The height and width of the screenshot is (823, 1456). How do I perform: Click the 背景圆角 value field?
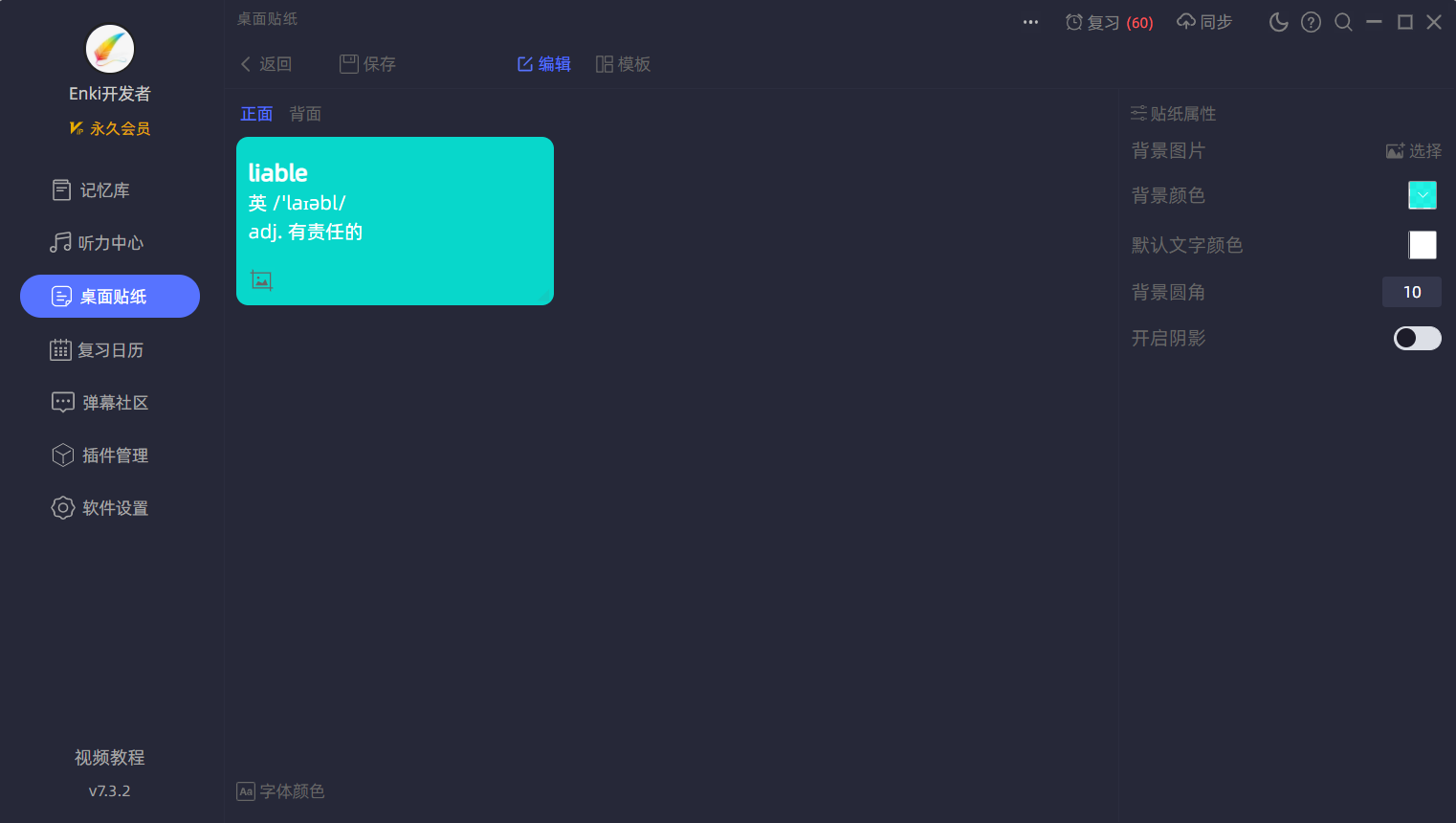1412,292
